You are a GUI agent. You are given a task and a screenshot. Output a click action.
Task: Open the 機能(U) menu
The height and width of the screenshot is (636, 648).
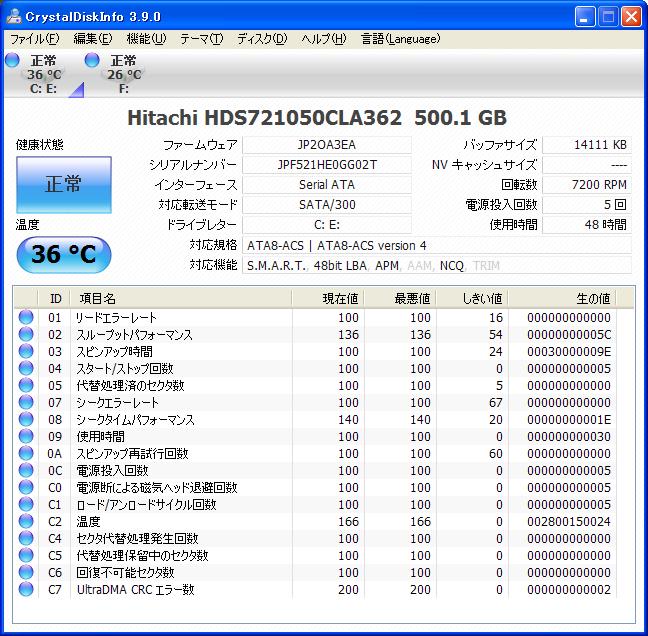click(146, 39)
